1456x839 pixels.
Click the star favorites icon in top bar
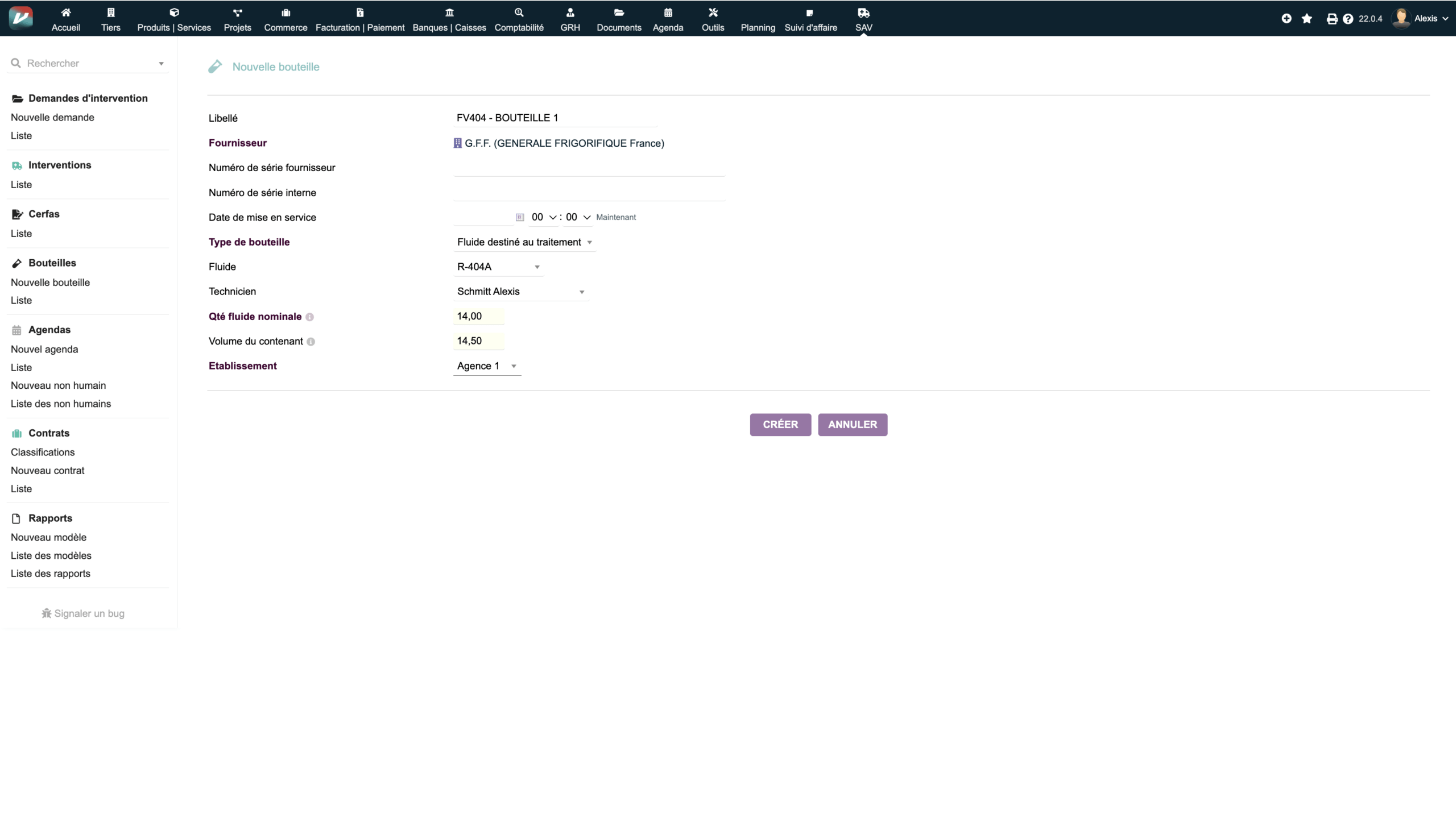[x=1307, y=18]
